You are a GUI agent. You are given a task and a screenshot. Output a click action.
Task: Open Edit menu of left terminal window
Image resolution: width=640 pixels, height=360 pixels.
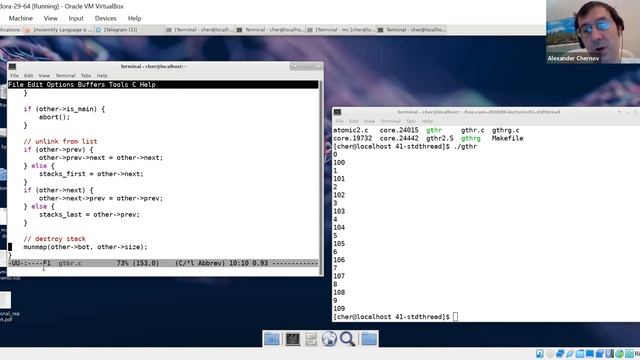[x=29, y=76]
